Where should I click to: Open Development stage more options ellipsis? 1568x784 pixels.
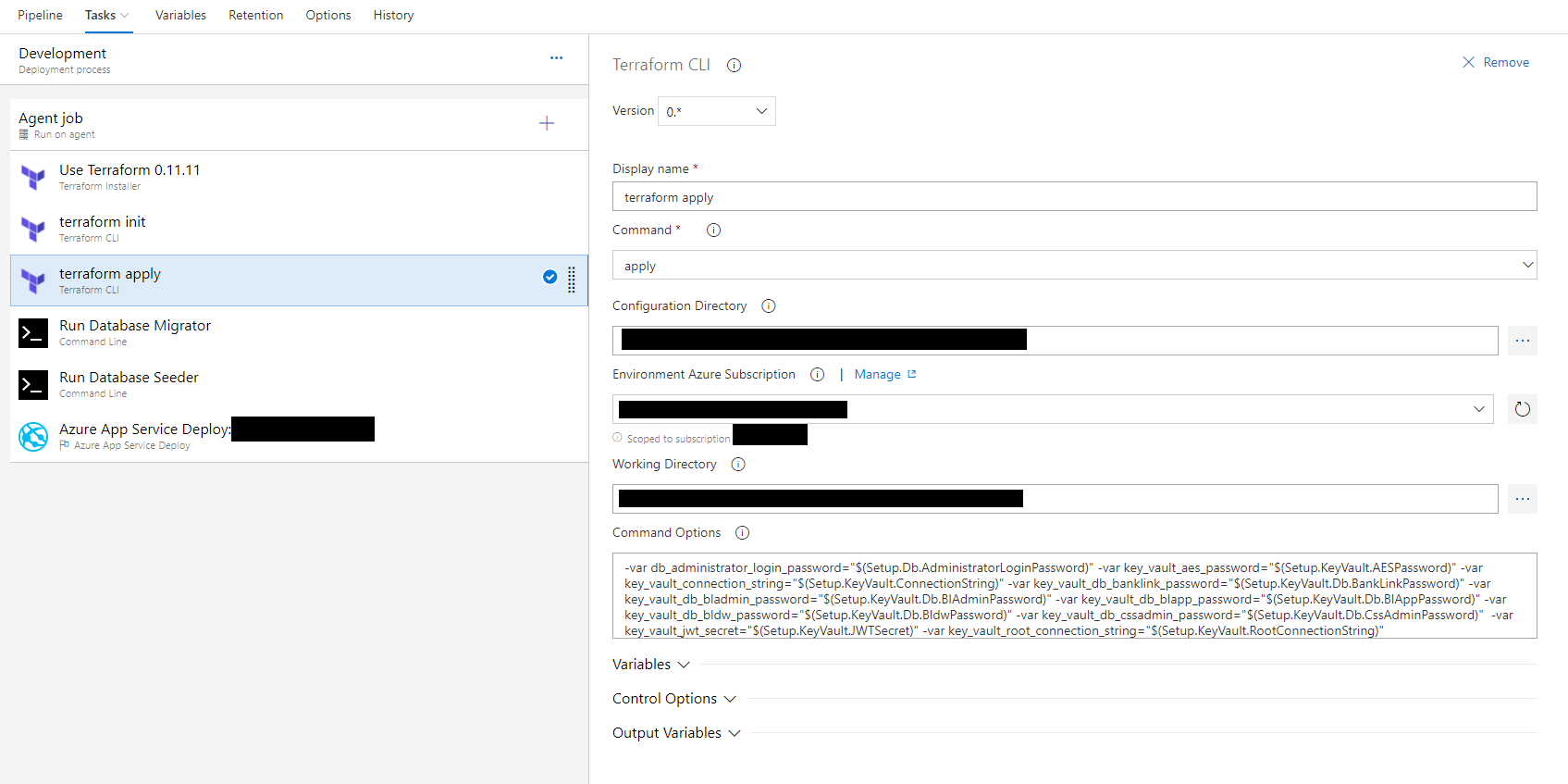tap(556, 57)
